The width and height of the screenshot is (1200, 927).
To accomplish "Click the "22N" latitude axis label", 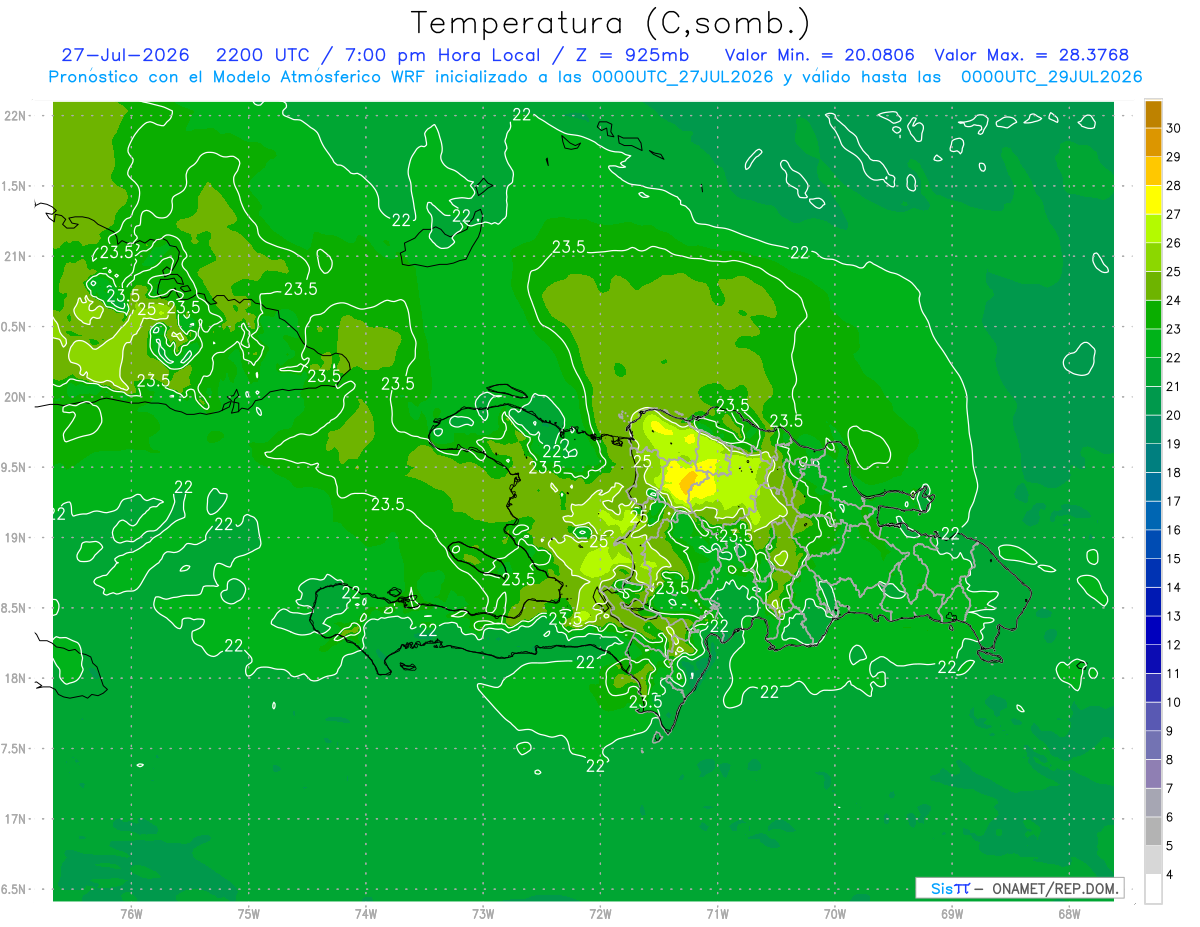I will pyautogui.click(x=15, y=116).
